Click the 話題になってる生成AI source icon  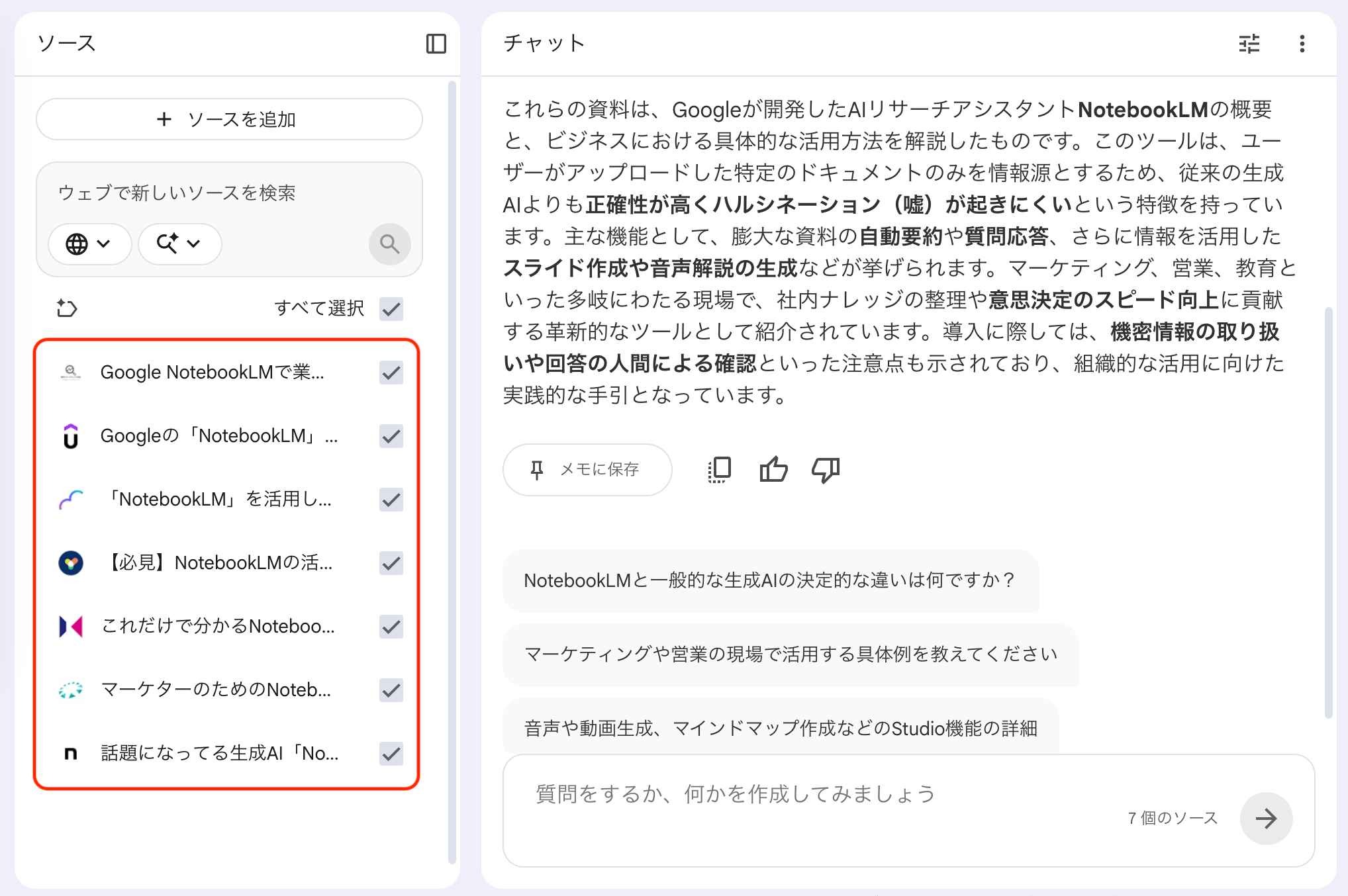pyautogui.click(x=71, y=754)
